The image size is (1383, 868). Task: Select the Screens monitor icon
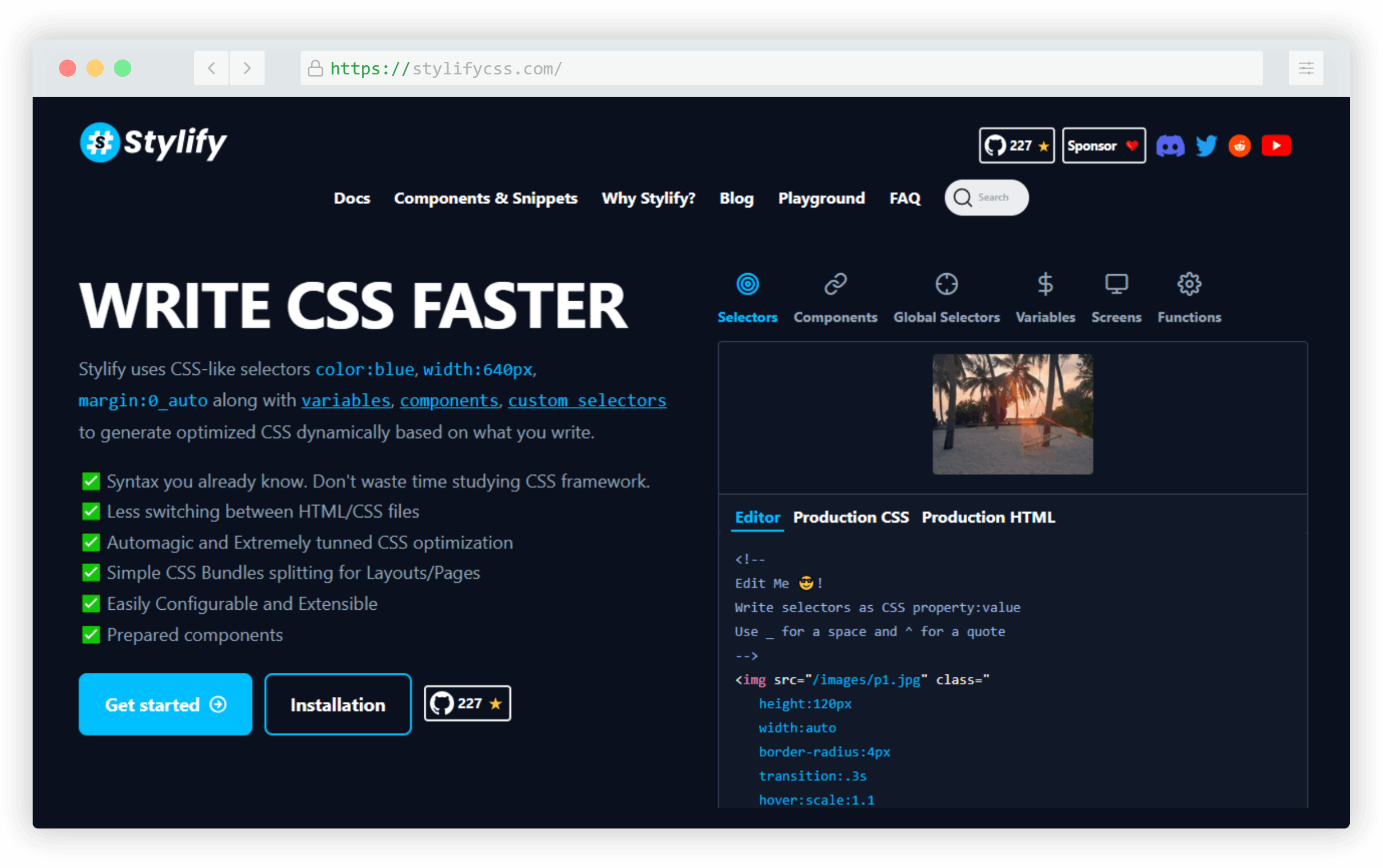click(x=1116, y=284)
